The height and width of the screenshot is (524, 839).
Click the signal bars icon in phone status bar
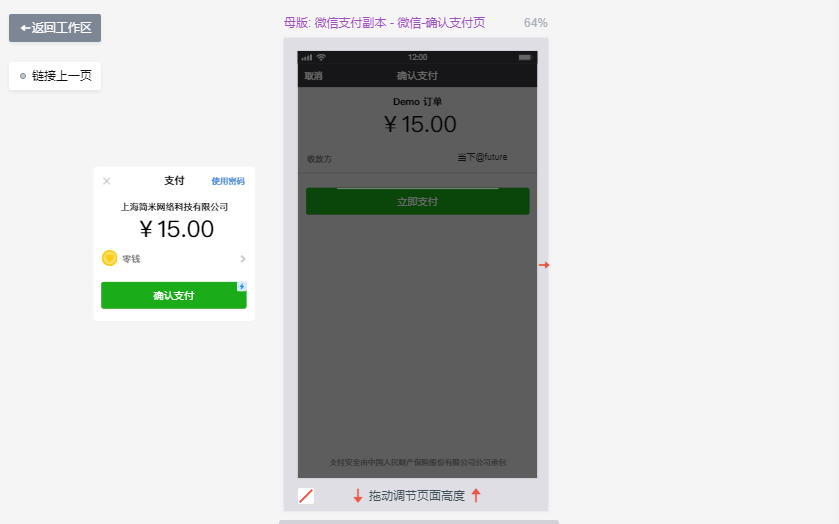(307, 57)
